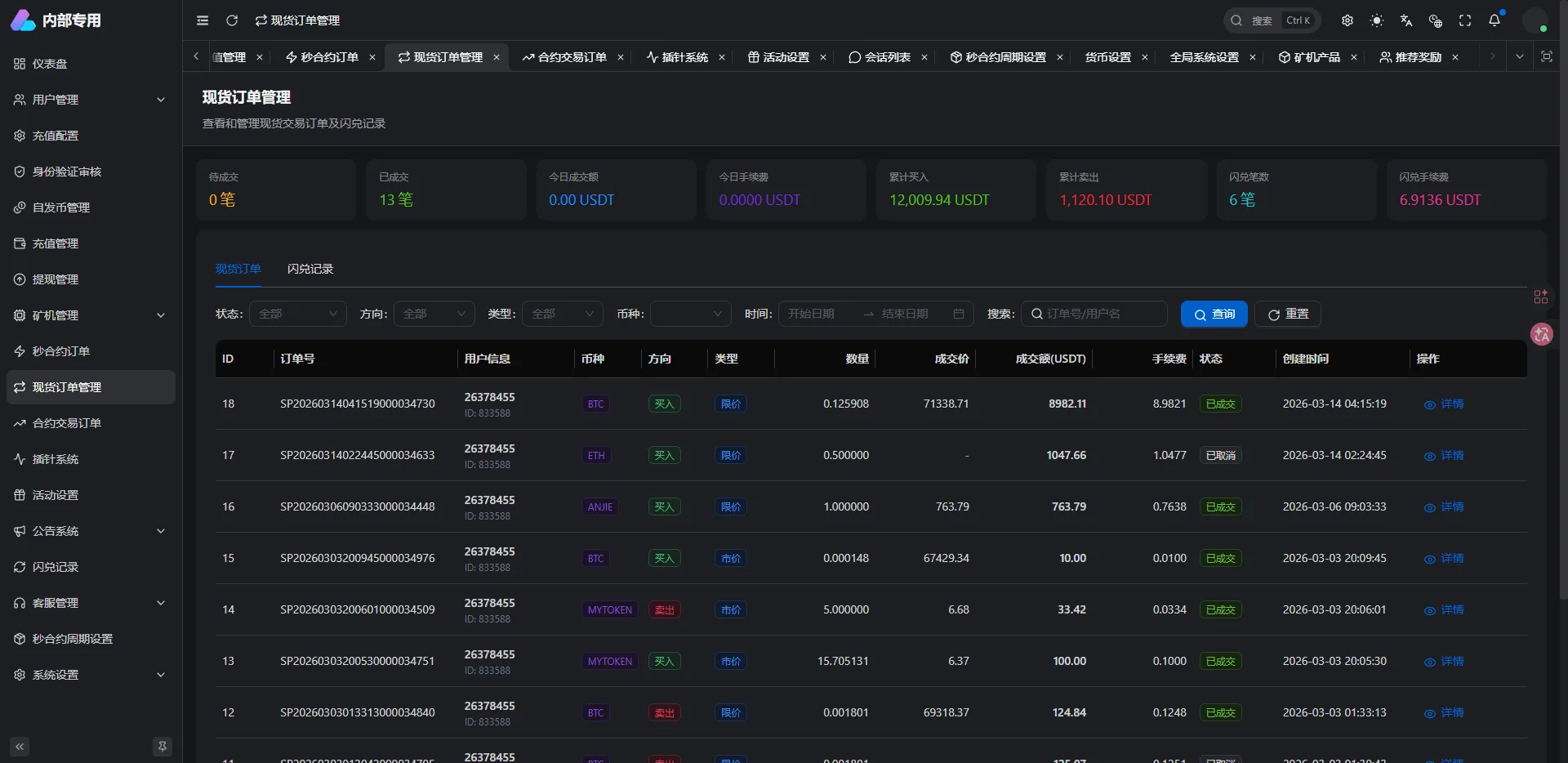Enter fullscreen mode icon in header
This screenshot has height=763, width=1568.
point(1465,20)
